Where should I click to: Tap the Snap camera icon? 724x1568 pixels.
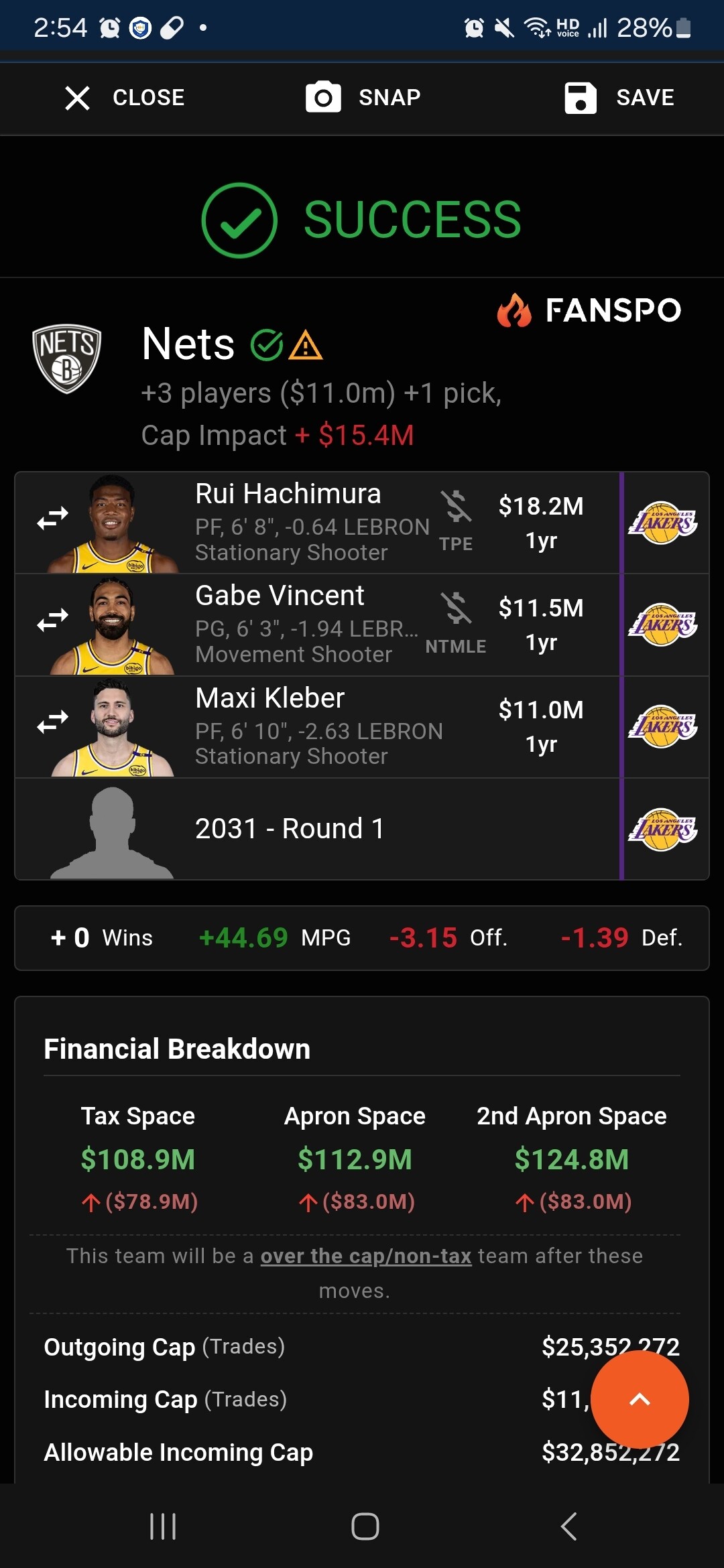(323, 97)
